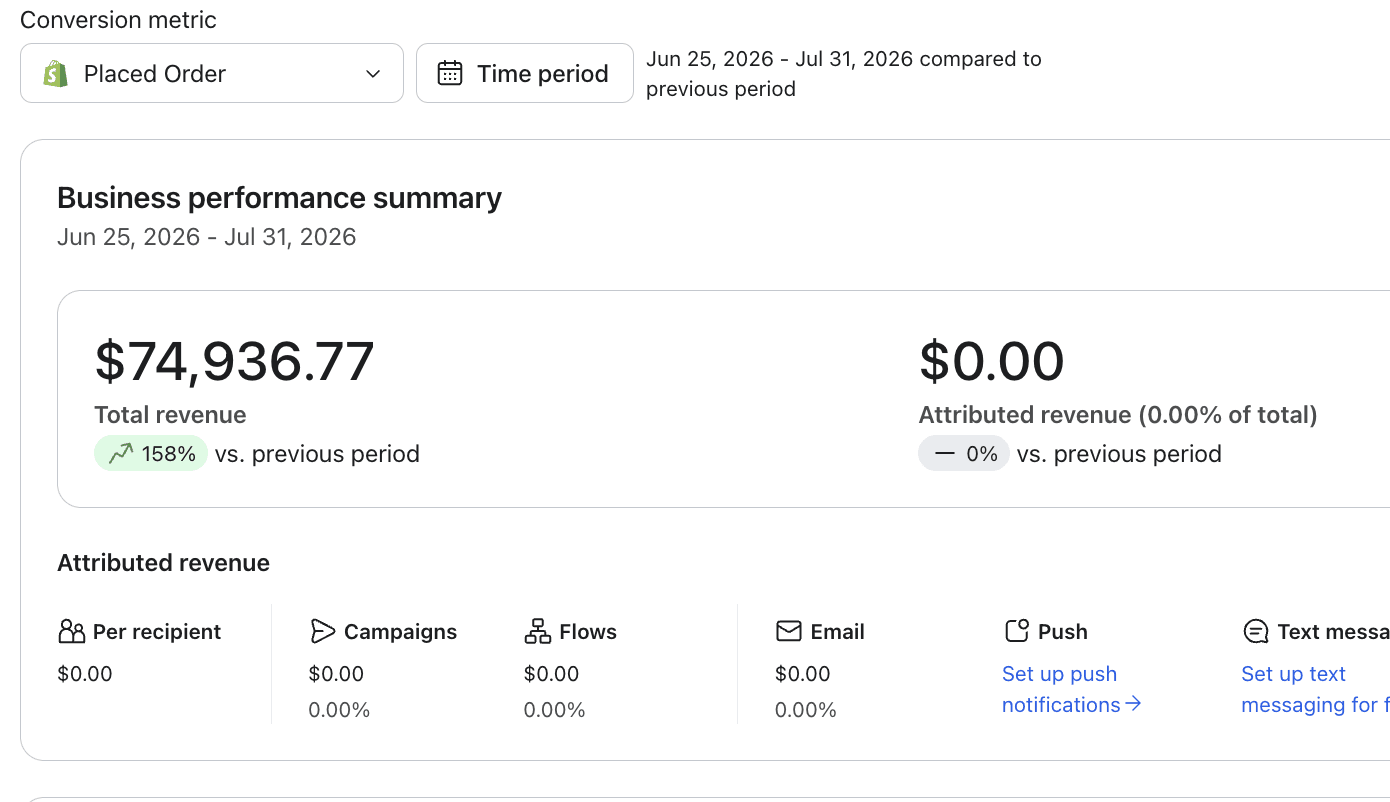Click the $0.00 attributed revenue figure
Viewport: 1390px width, 802px height.
pos(991,361)
